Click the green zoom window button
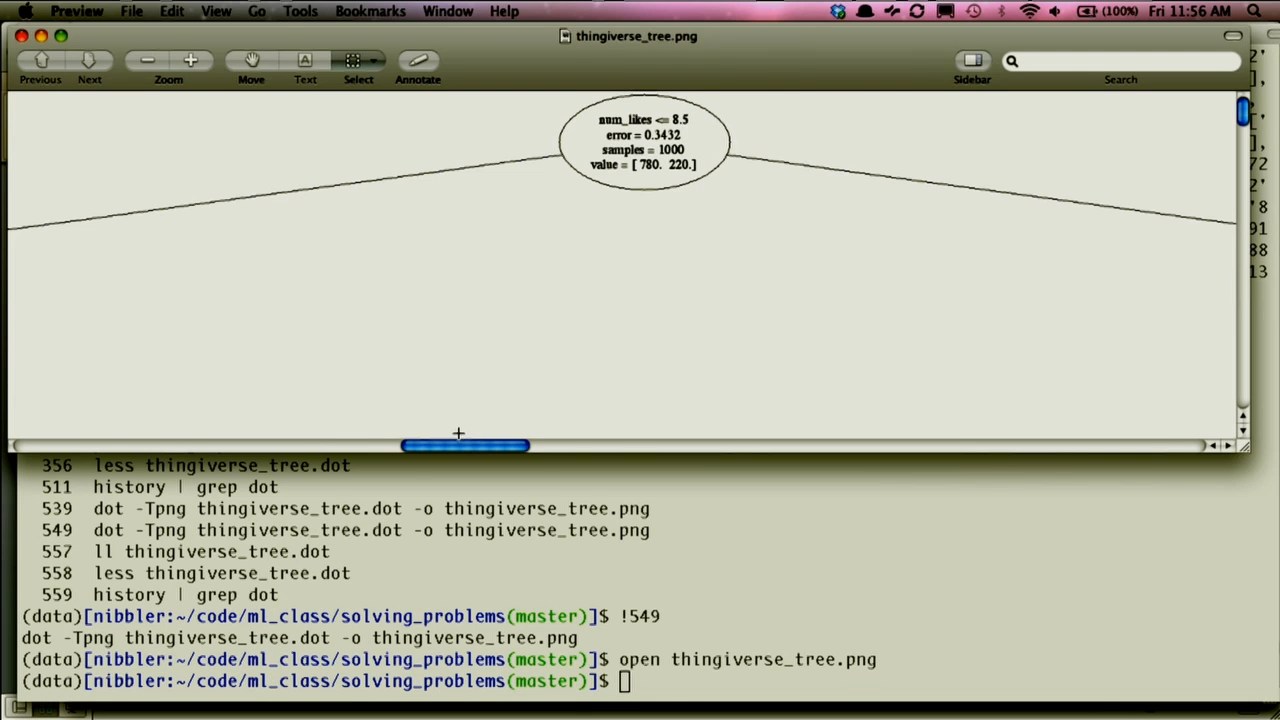1280x720 pixels. [61, 36]
